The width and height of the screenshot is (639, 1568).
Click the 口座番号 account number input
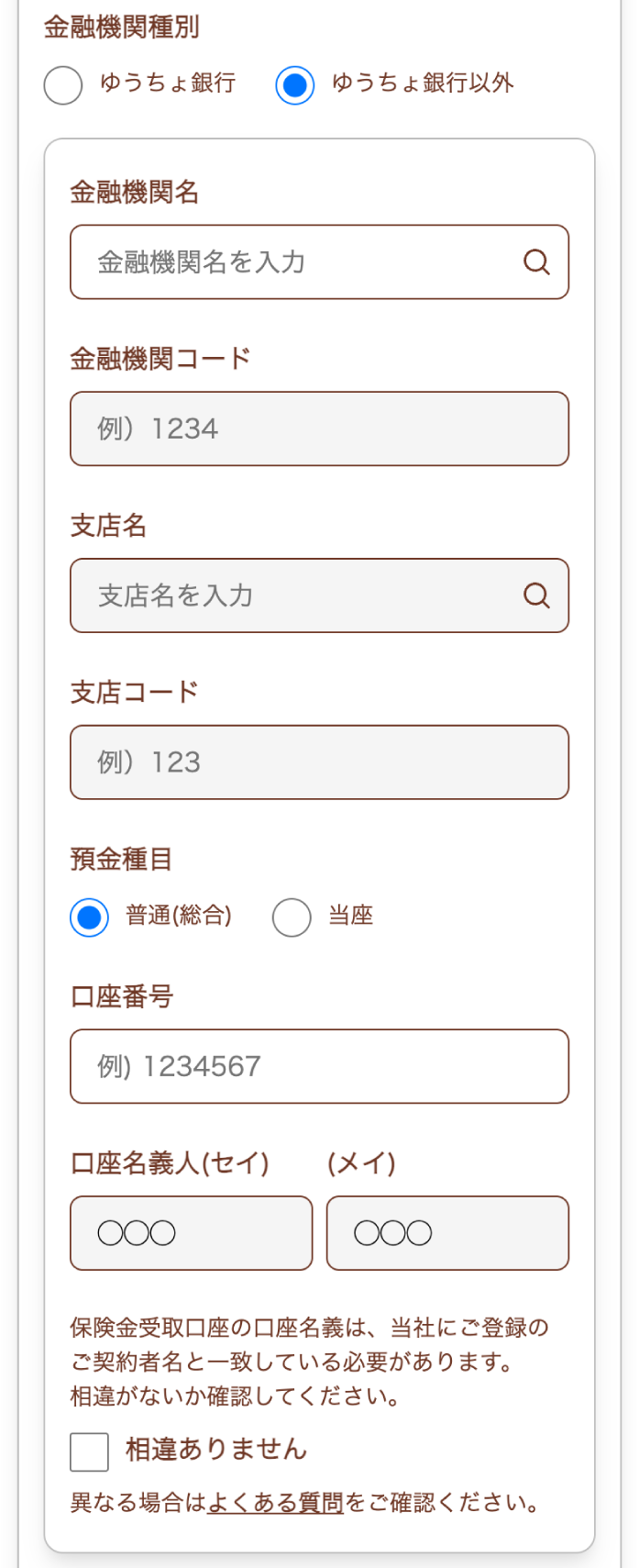[319, 1066]
